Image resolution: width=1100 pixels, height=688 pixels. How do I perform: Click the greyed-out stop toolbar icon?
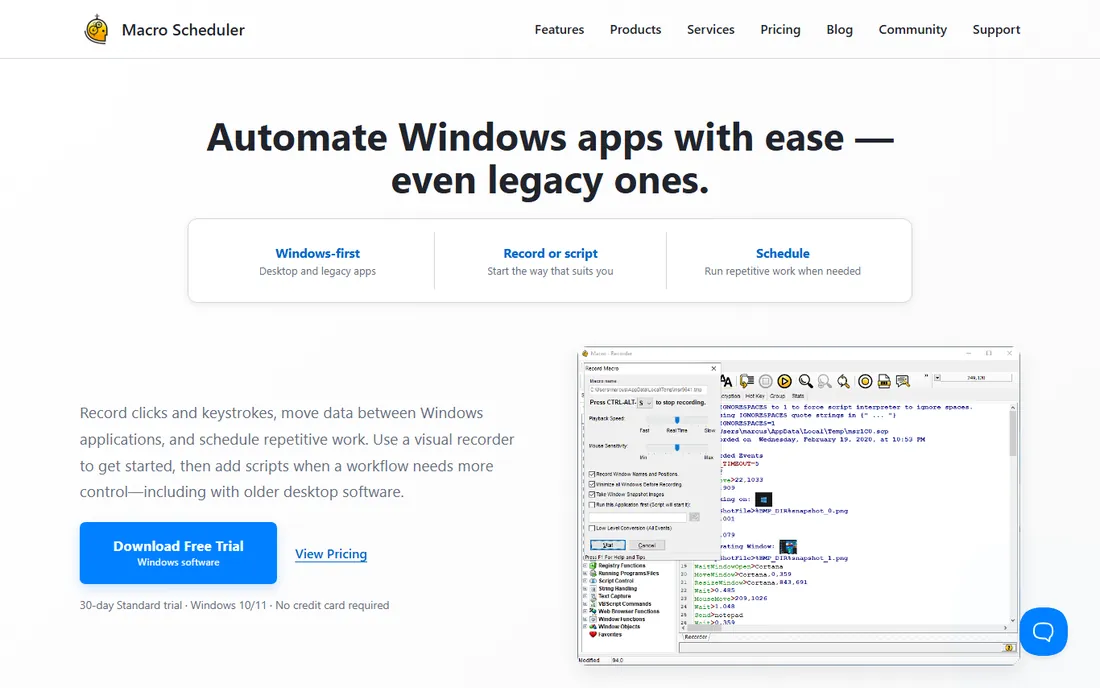click(x=765, y=382)
